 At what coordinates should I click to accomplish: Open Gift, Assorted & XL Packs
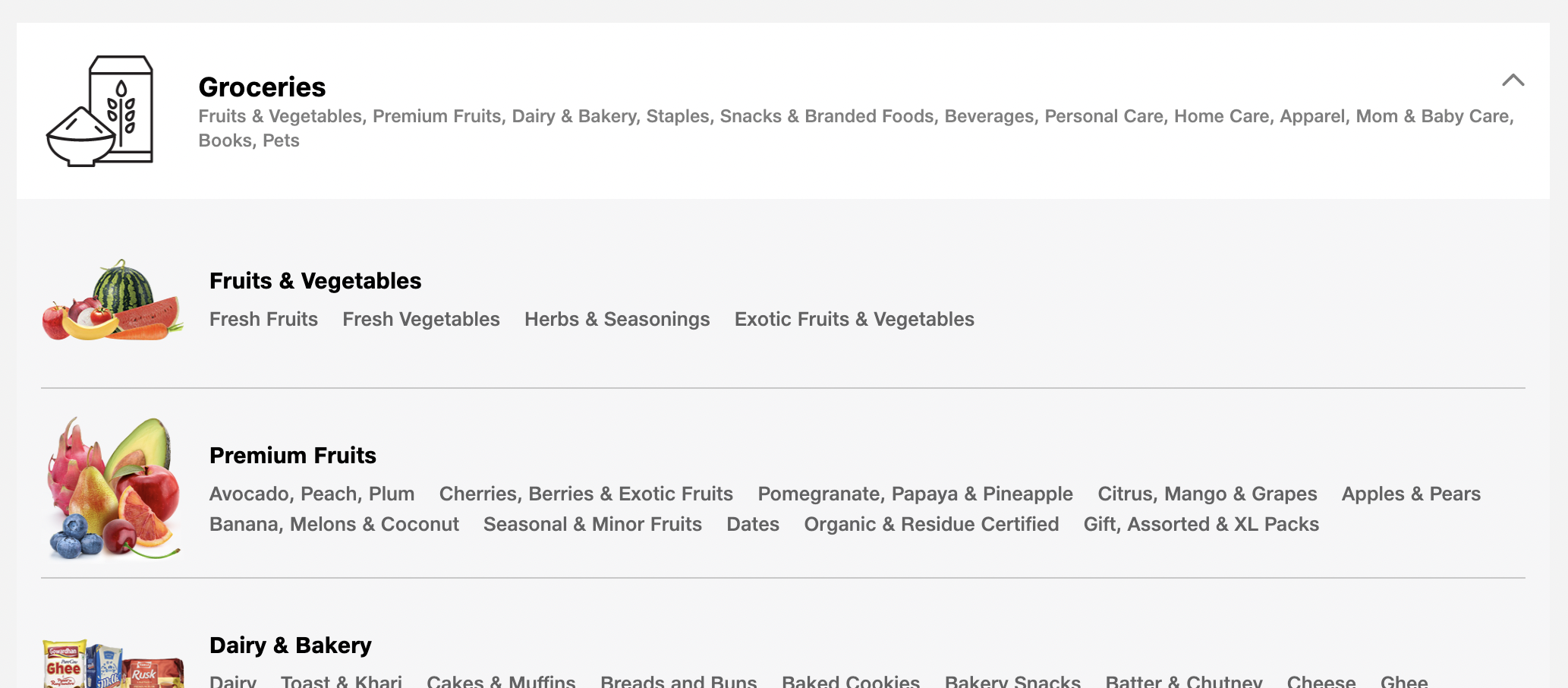(x=1201, y=524)
